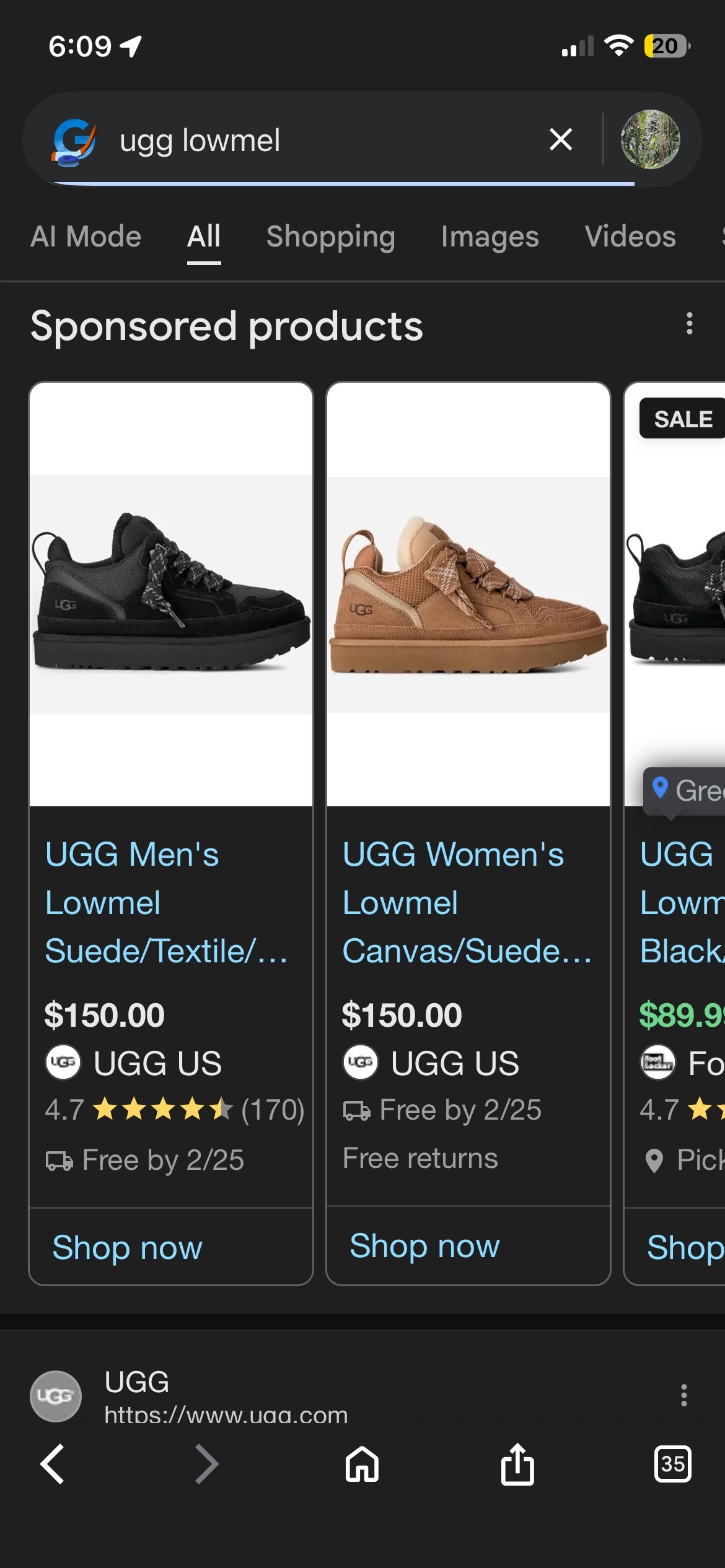
Task: Tap the share icon in bottom toolbar
Action: coord(517,1464)
